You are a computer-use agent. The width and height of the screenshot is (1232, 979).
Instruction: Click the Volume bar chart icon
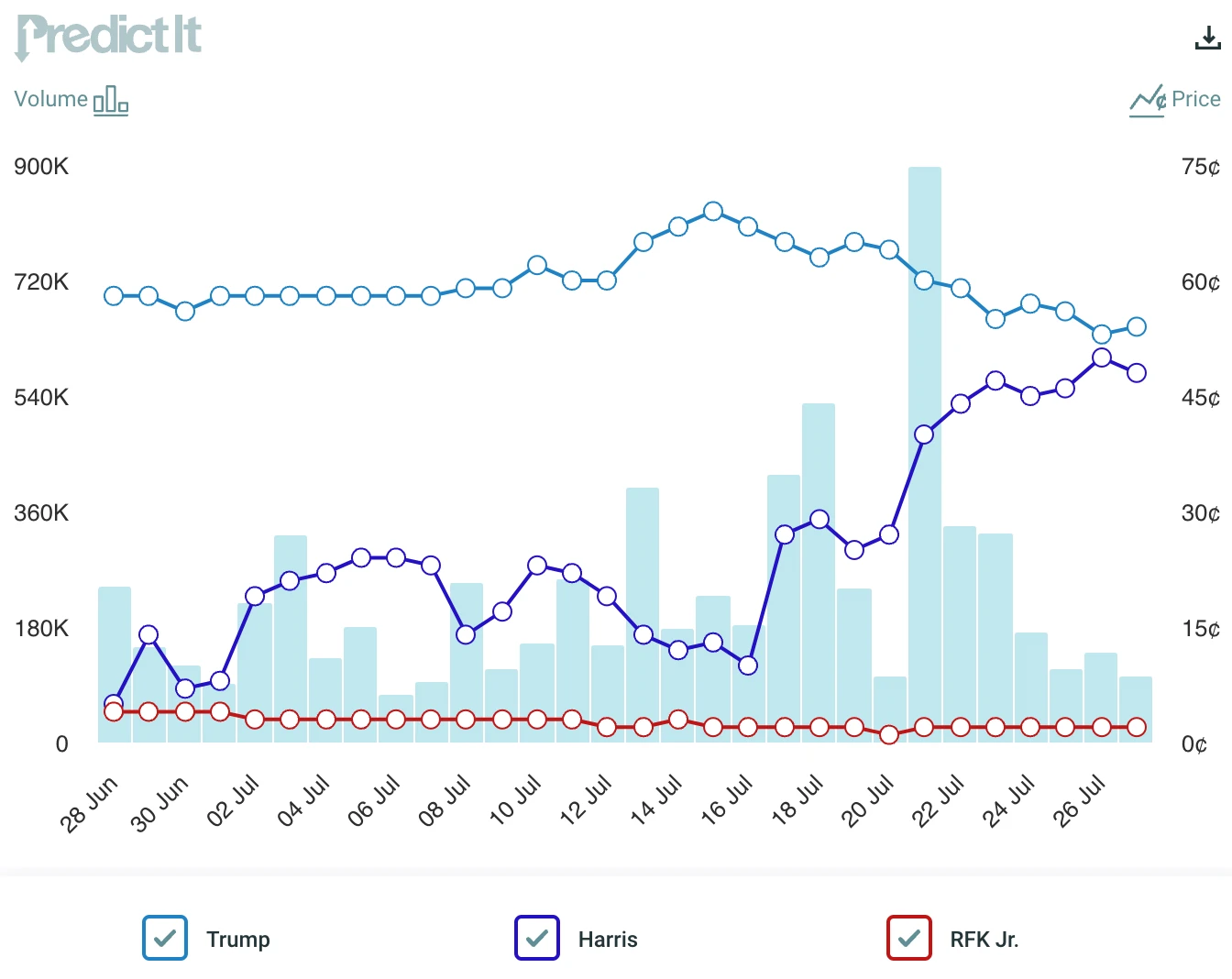(111, 99)
